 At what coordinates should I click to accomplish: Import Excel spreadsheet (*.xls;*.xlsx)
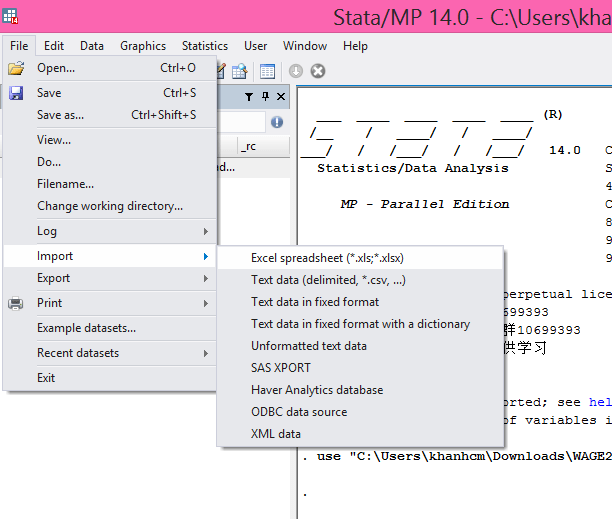[360, 258]
